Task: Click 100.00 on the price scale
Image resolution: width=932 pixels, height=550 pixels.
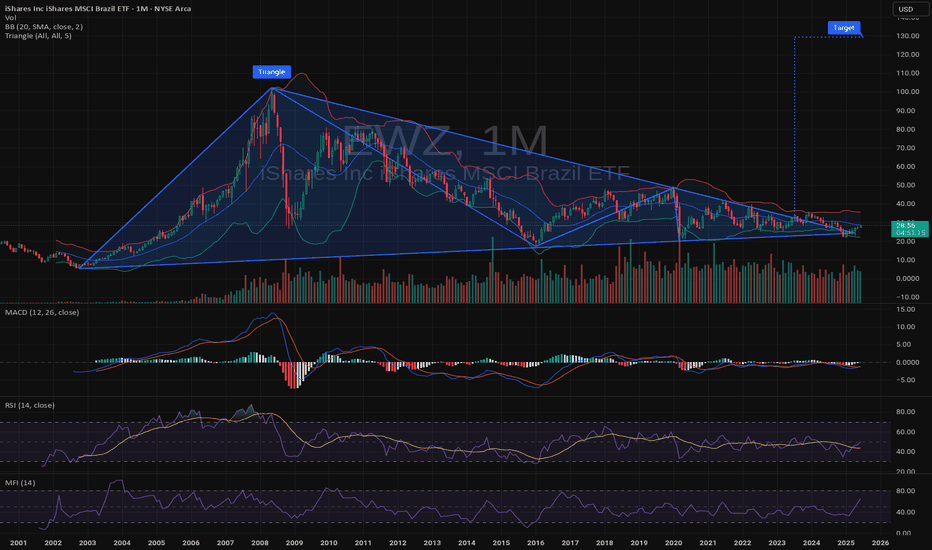Action: [908, 92]
